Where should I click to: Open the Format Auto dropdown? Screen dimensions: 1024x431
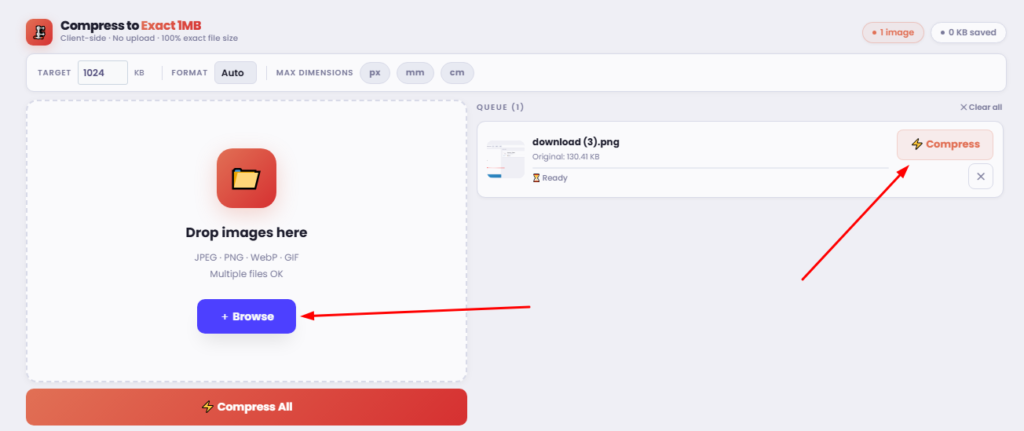(235, 72)
